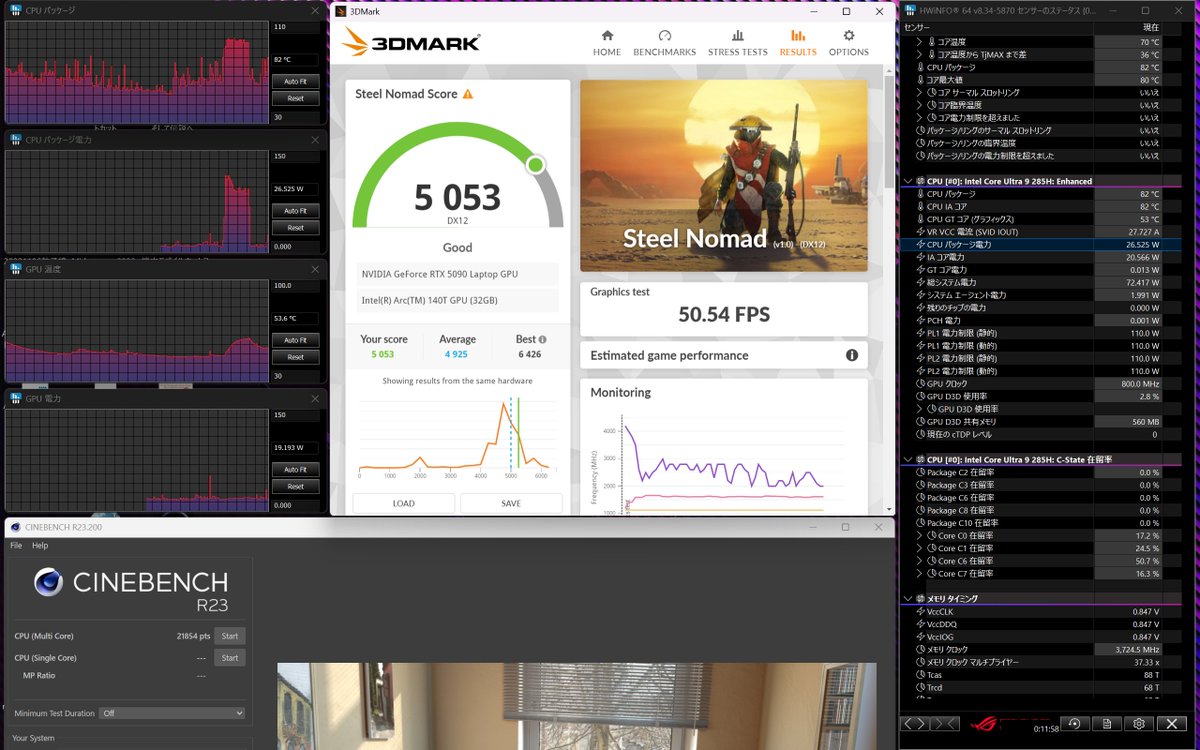Image resolution: width=1200 pixels, height=750 pixels.
Task: Click info icon next to Estimated game performance
Action: click(852, 355)
